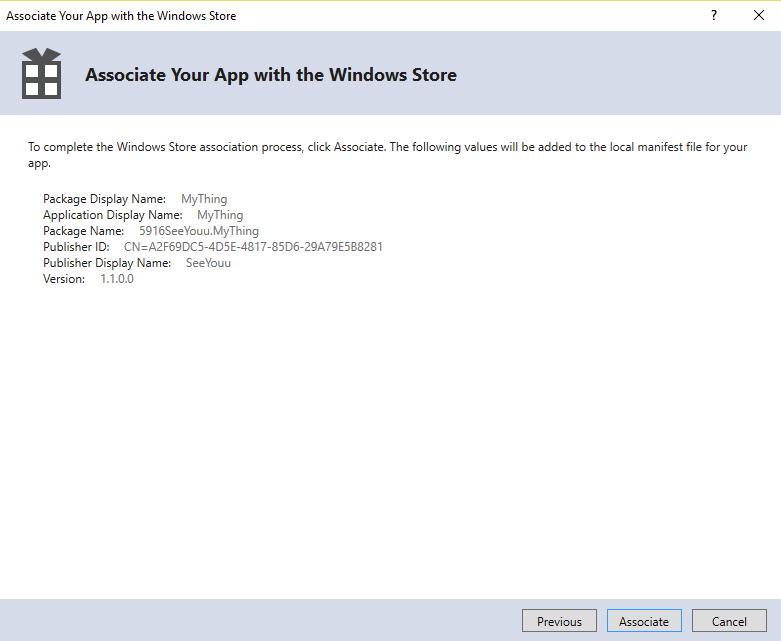Image resolution: width=781 pixels, height=641 pixels.
Task: Close the Associate Your App dialog
Action: click(758, 15)
